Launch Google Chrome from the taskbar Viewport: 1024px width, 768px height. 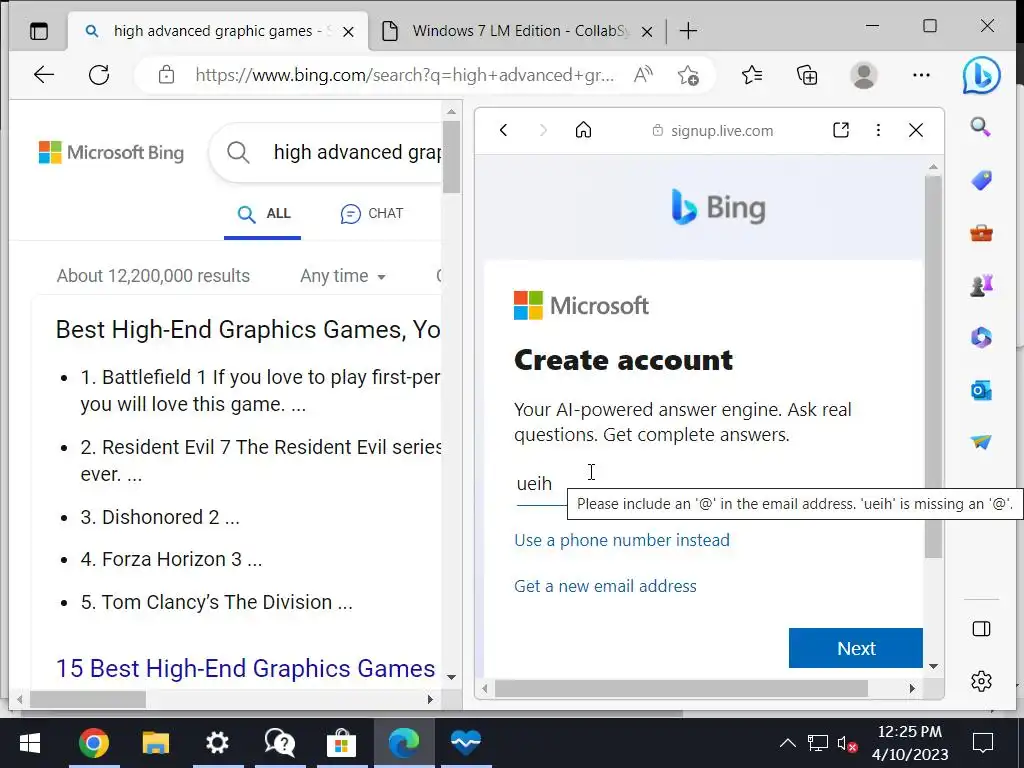(x=93, y=743)
